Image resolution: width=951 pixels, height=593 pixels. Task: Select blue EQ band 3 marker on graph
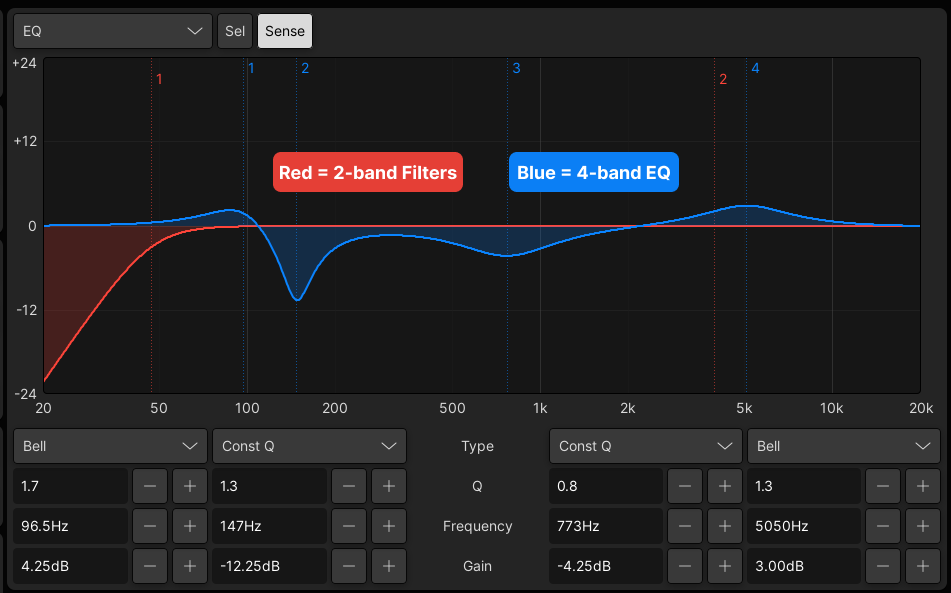tap(516, 68)
